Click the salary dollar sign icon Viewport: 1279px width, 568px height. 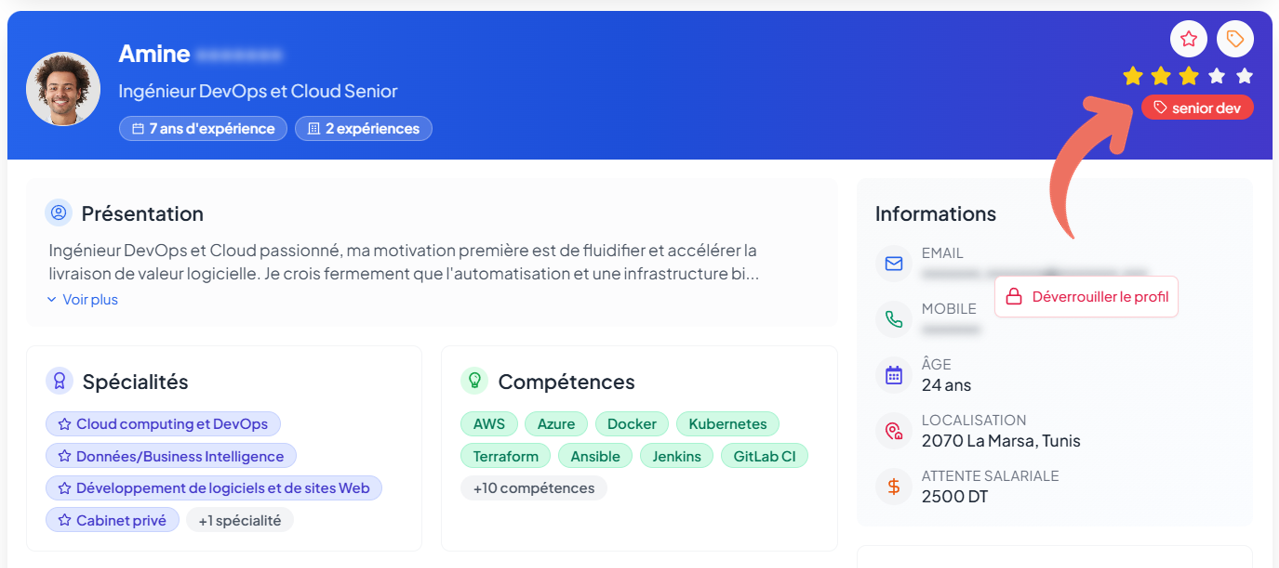pos(893,487)
